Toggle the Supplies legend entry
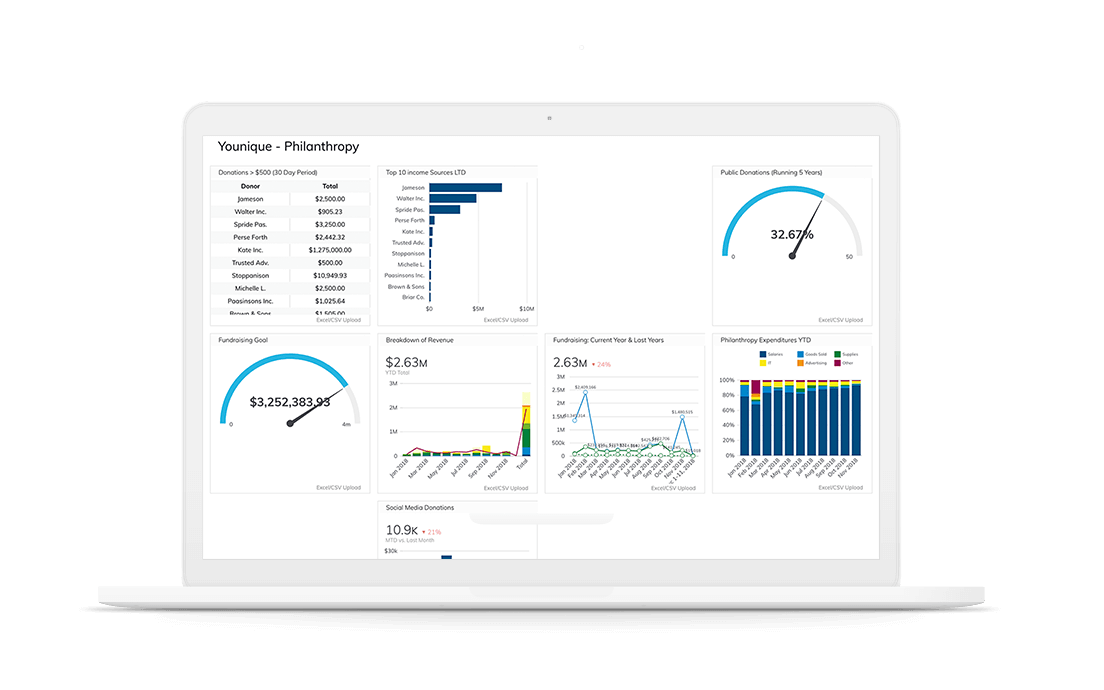Image resolution: width=1104 pixels, height=690 pixels. point(836,354)
